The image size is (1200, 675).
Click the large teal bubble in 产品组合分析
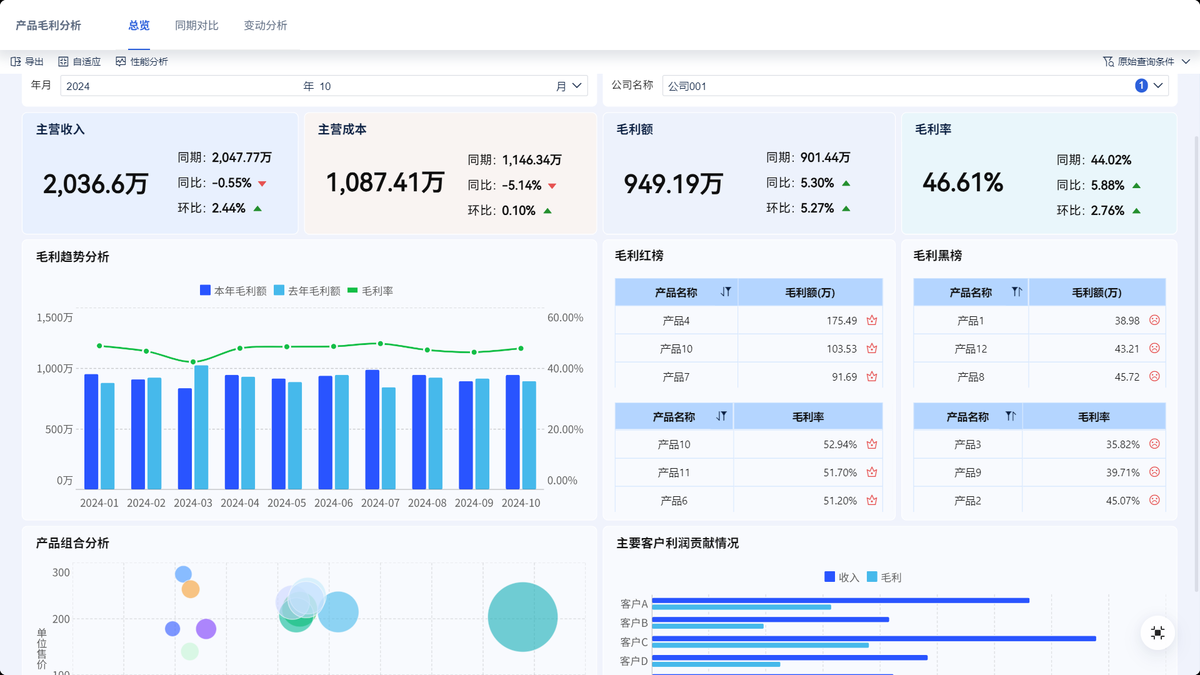pyautogui.click(x=522, y=617)
